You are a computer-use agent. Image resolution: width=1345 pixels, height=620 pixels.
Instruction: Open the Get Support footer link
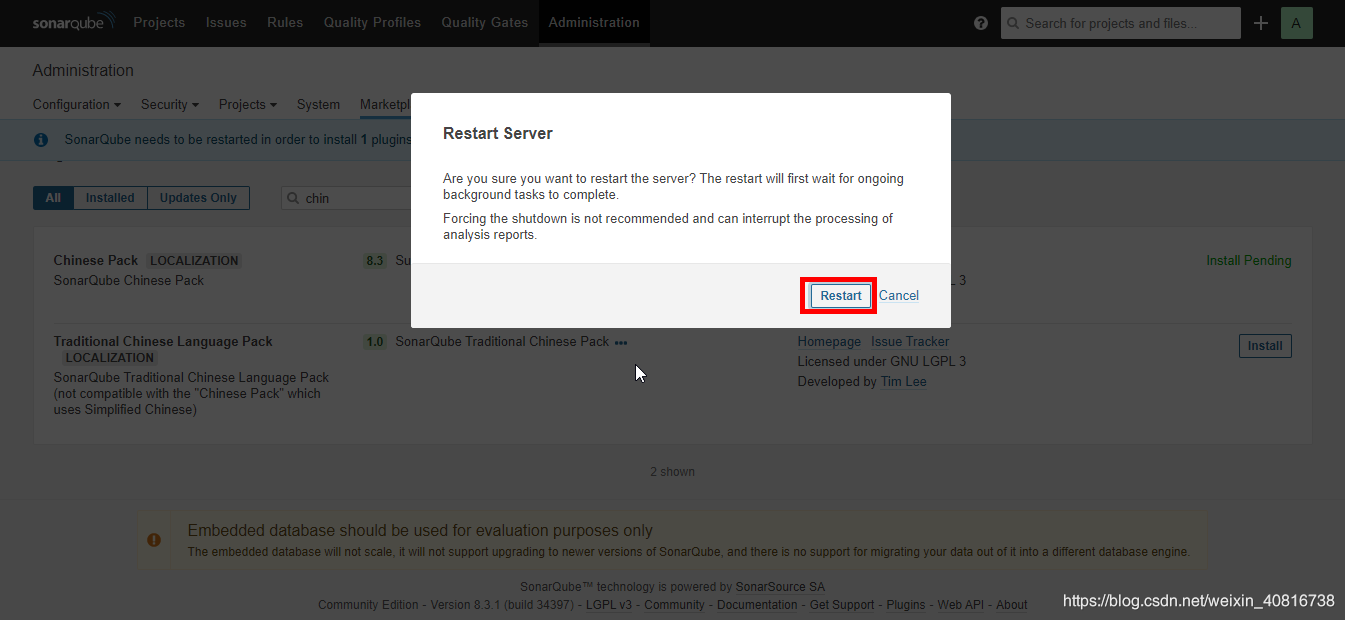tap(842, 605)
